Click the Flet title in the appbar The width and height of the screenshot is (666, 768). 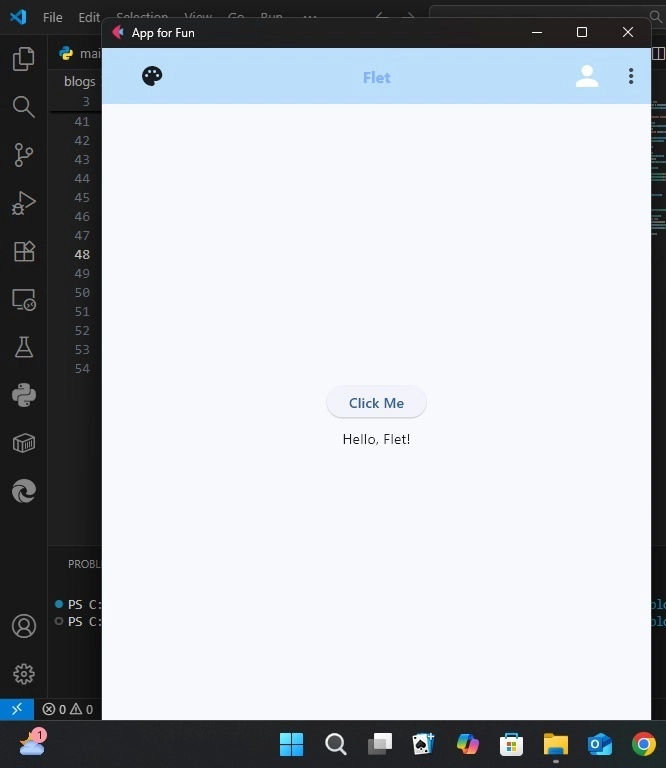pyautogui.click(x=377, y=77)
